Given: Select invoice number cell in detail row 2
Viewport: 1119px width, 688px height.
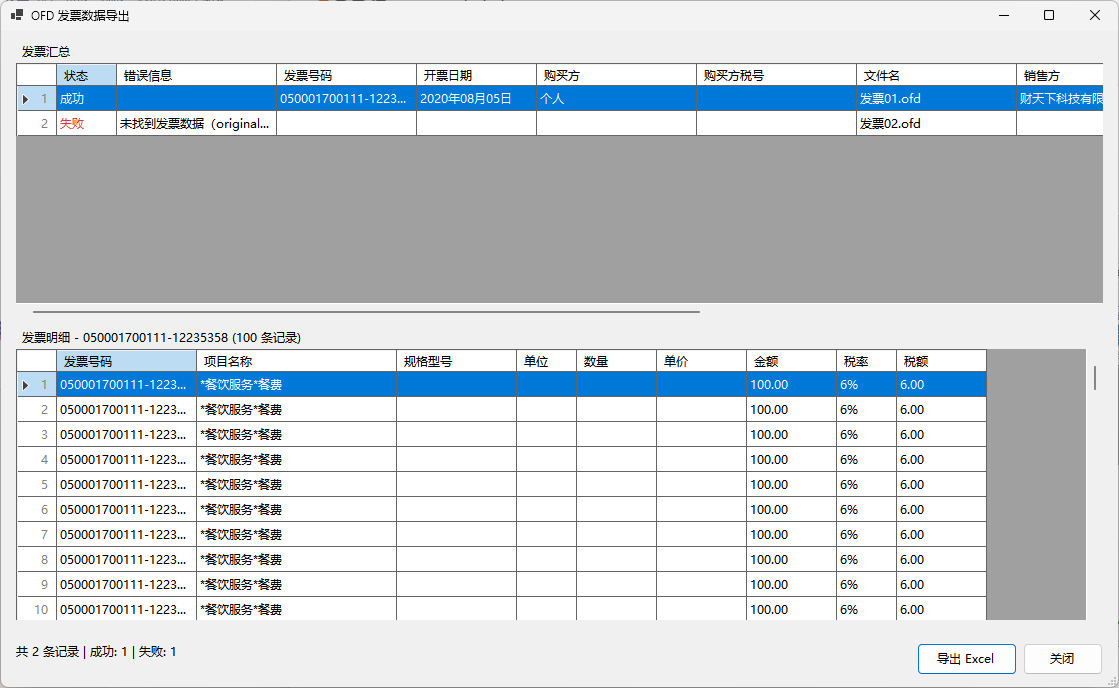Looking at the screenshot, I should click(x=126, y=410).
